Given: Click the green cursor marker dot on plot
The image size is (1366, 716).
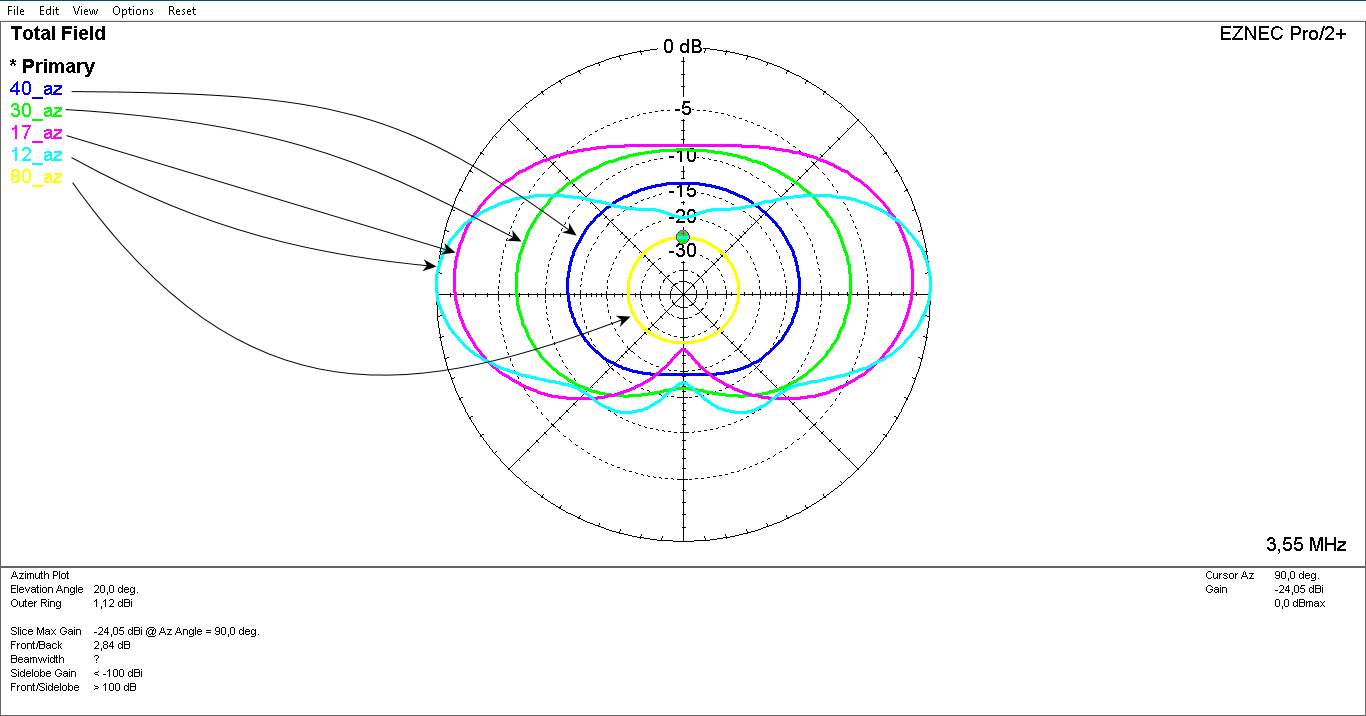Looking at the screenshot, I should coord(683,236).
